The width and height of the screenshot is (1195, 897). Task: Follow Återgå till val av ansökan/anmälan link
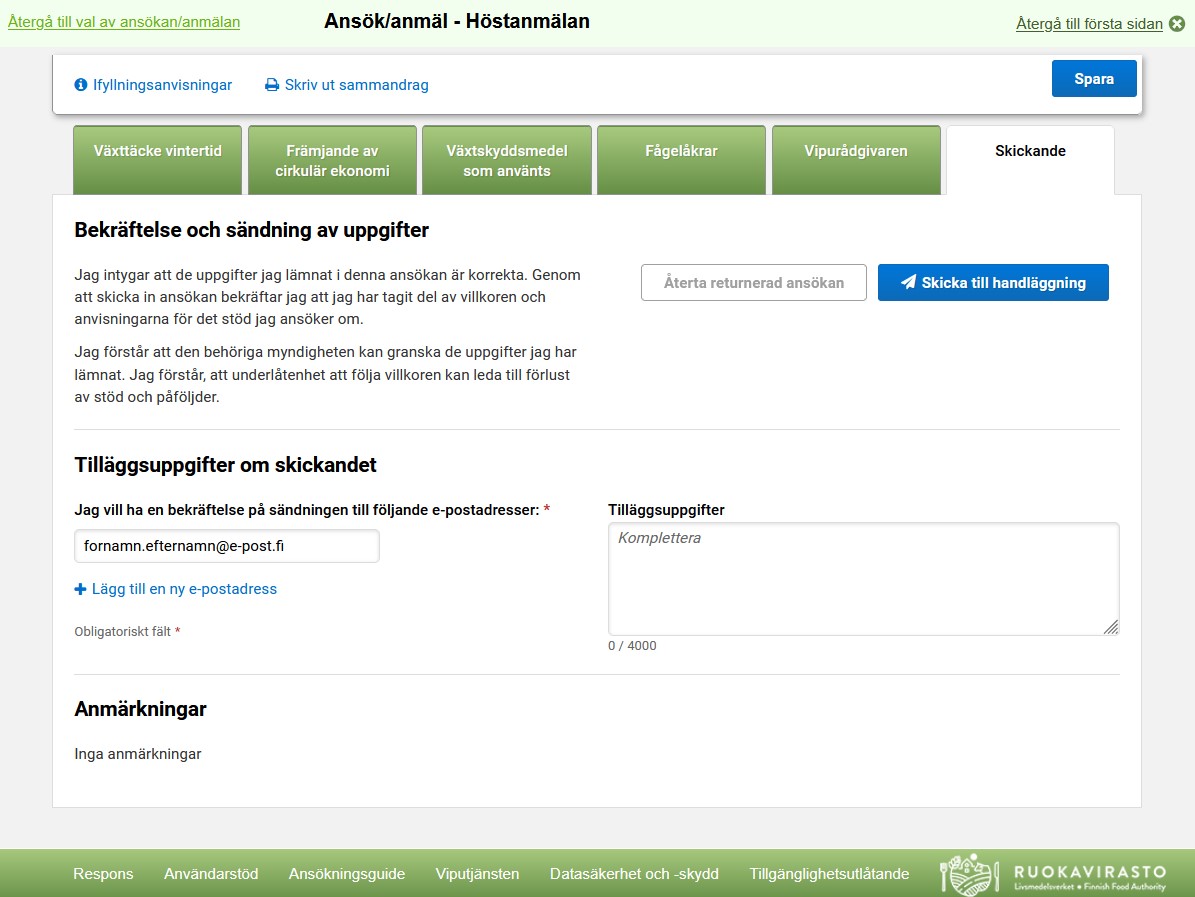point(124,21)
